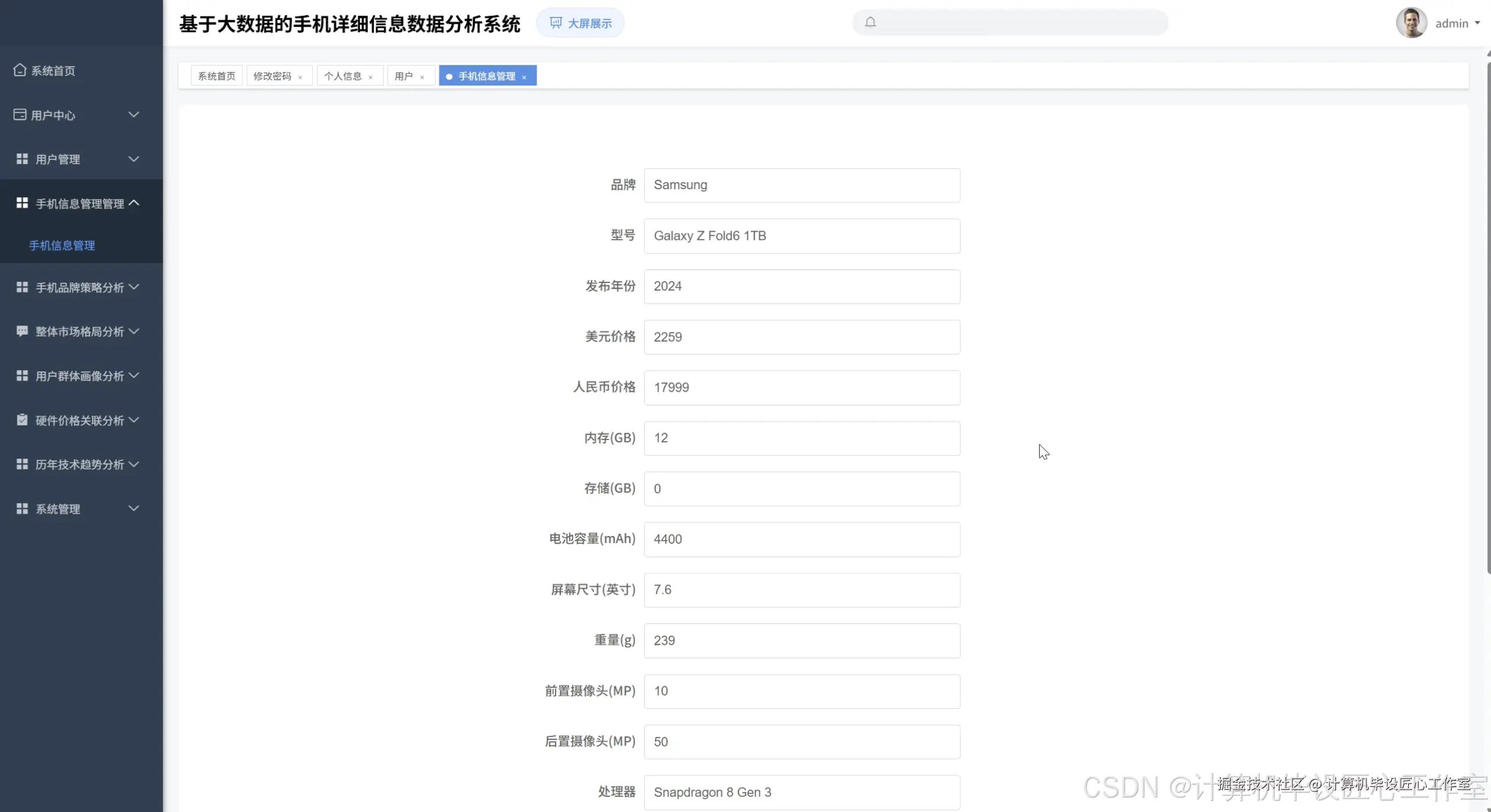Open the admin user dropdown arrow
Image resolution: width=1491 pixels, height=812 pixels.
(x=1477, y=23)
